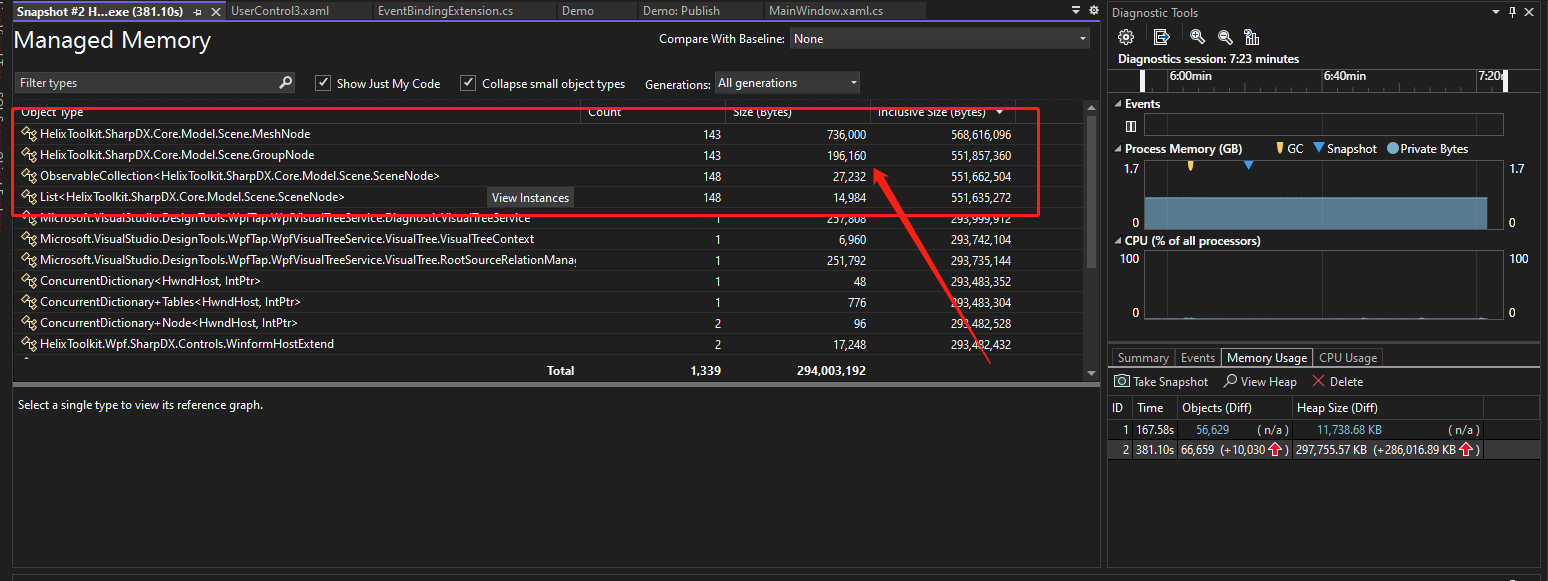Toggle the pin on Diagnostic Tools panel
Screen dimensions: 1548x581
(1511, 12)
